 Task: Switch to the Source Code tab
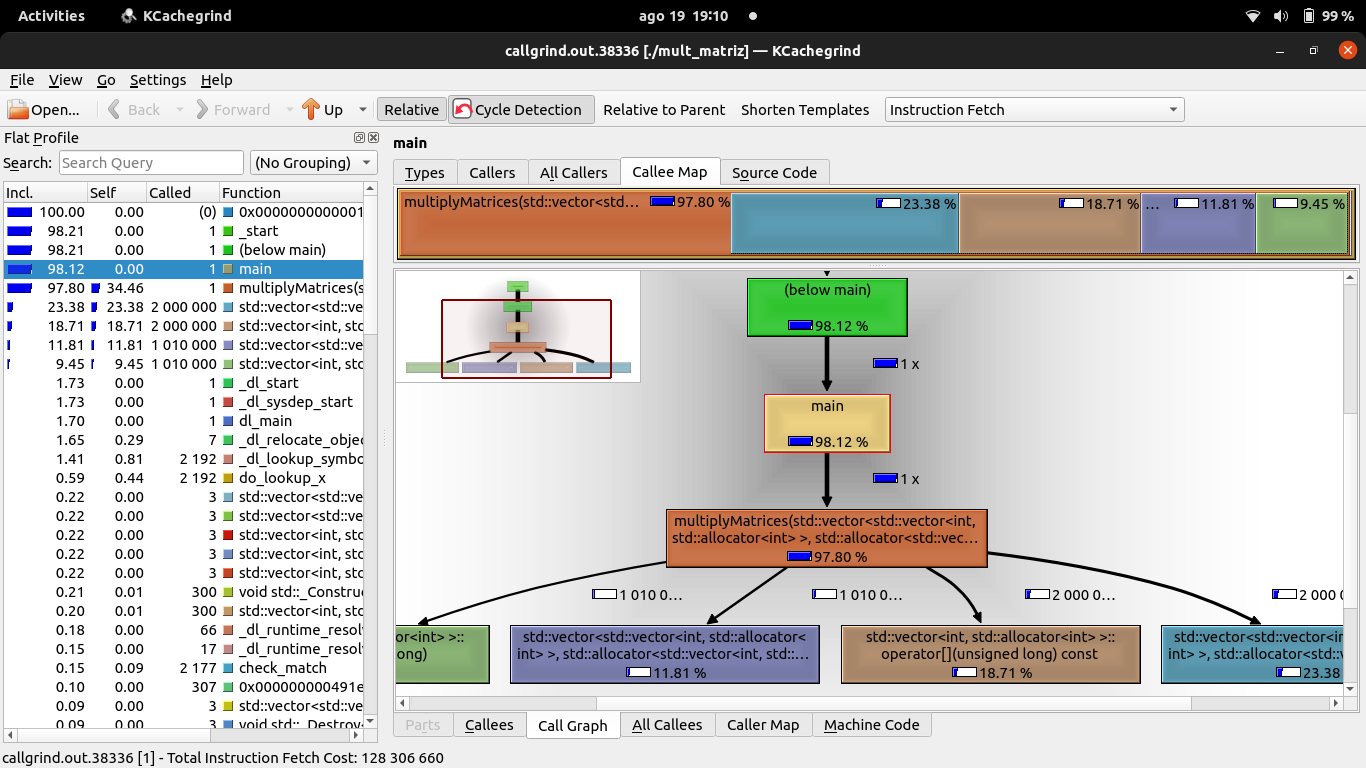[774, 172]
